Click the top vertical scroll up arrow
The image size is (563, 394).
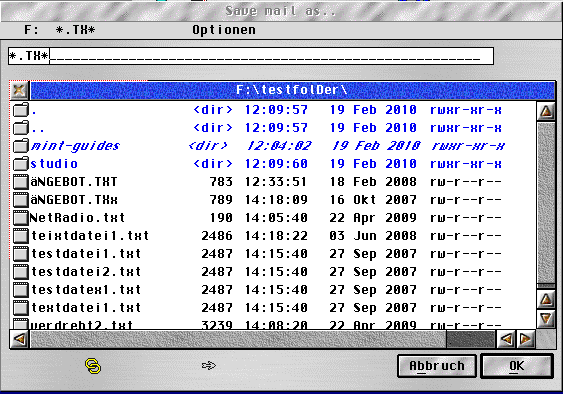point(546,111)
